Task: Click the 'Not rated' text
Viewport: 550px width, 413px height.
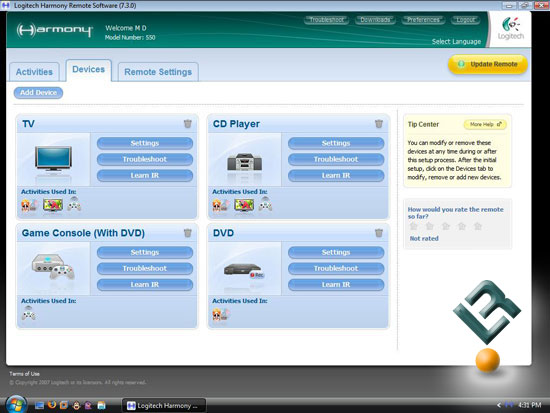Action: click(x=424, y=239)
